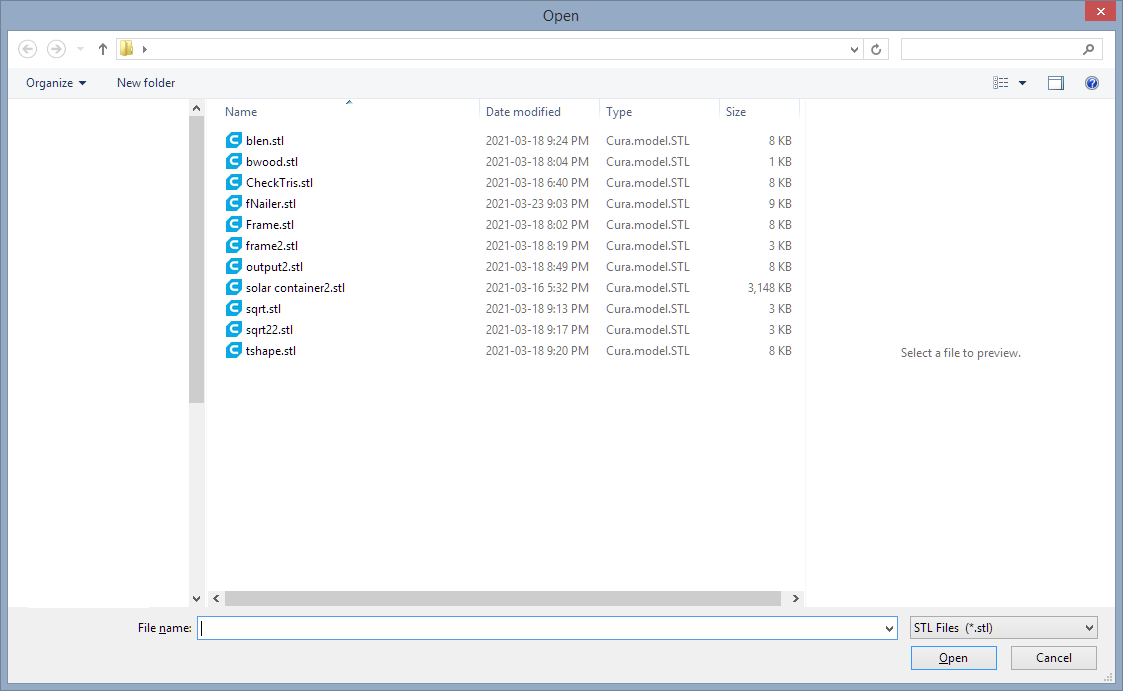Click the tshape.stl file name
1123x691 pixels.
(271, 351)
